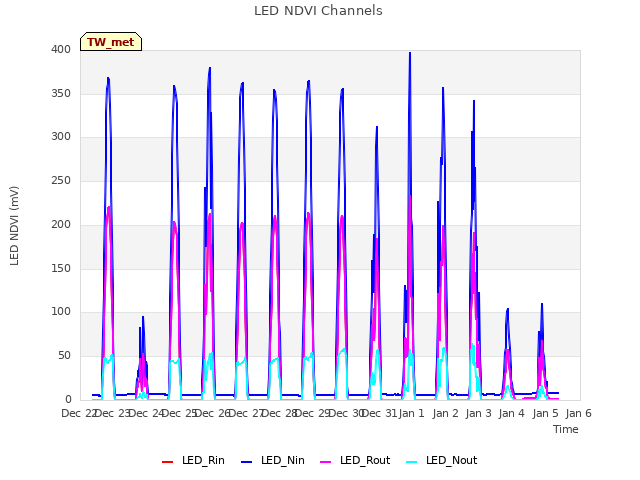Click the 400 y-axis tick label
This screenshot has height=480, width=640.
61,49
